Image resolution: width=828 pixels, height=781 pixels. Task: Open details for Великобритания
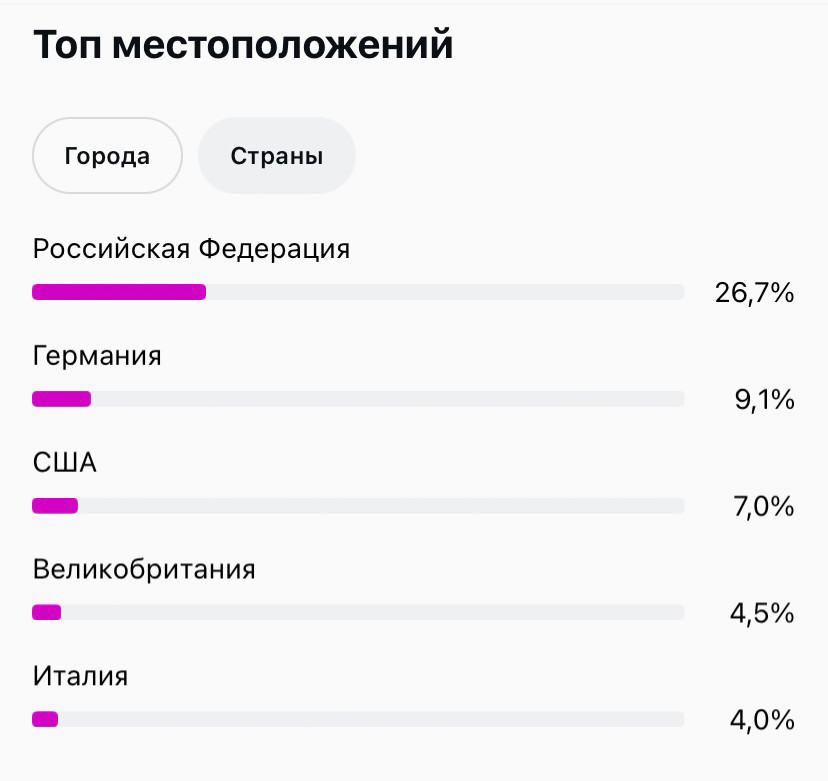[144, 569]
